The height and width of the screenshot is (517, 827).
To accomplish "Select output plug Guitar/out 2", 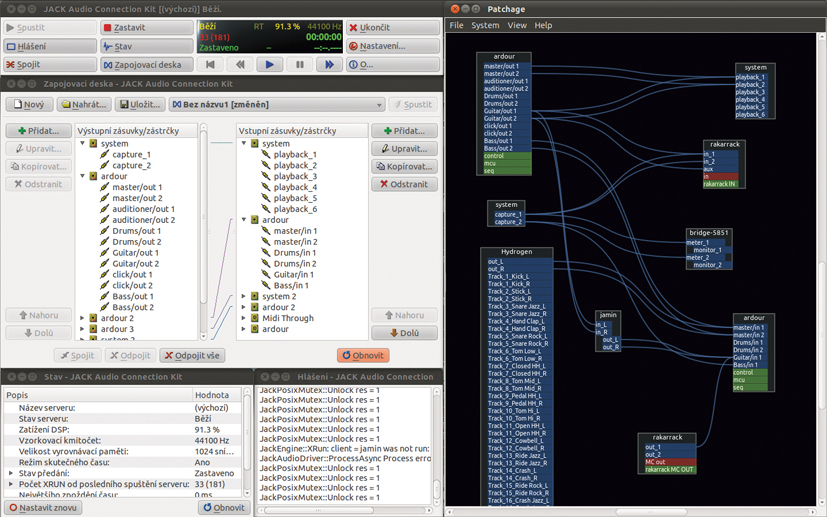I will click(136, 263).
